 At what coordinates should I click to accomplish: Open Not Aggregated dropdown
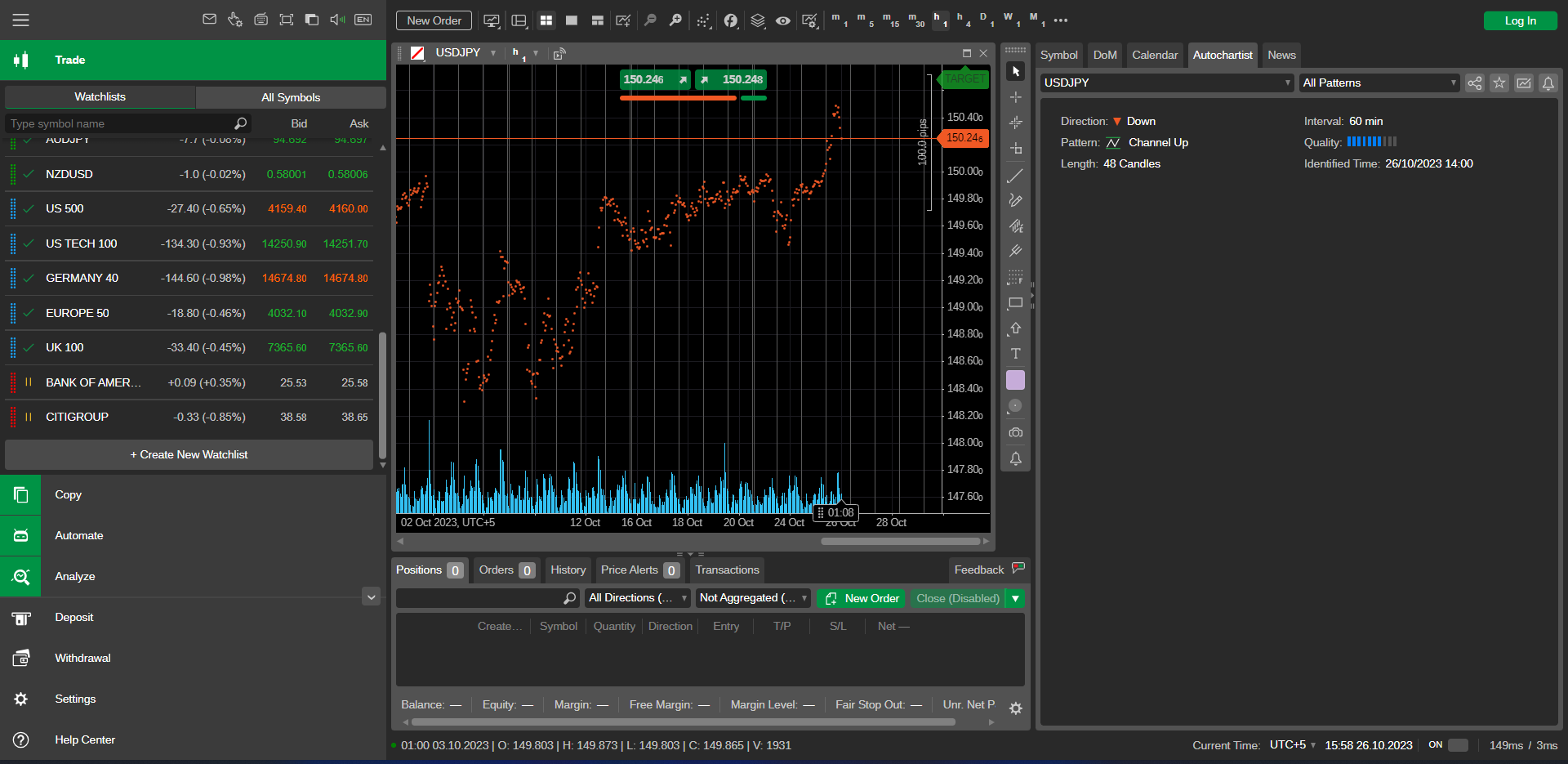point(753,598)
